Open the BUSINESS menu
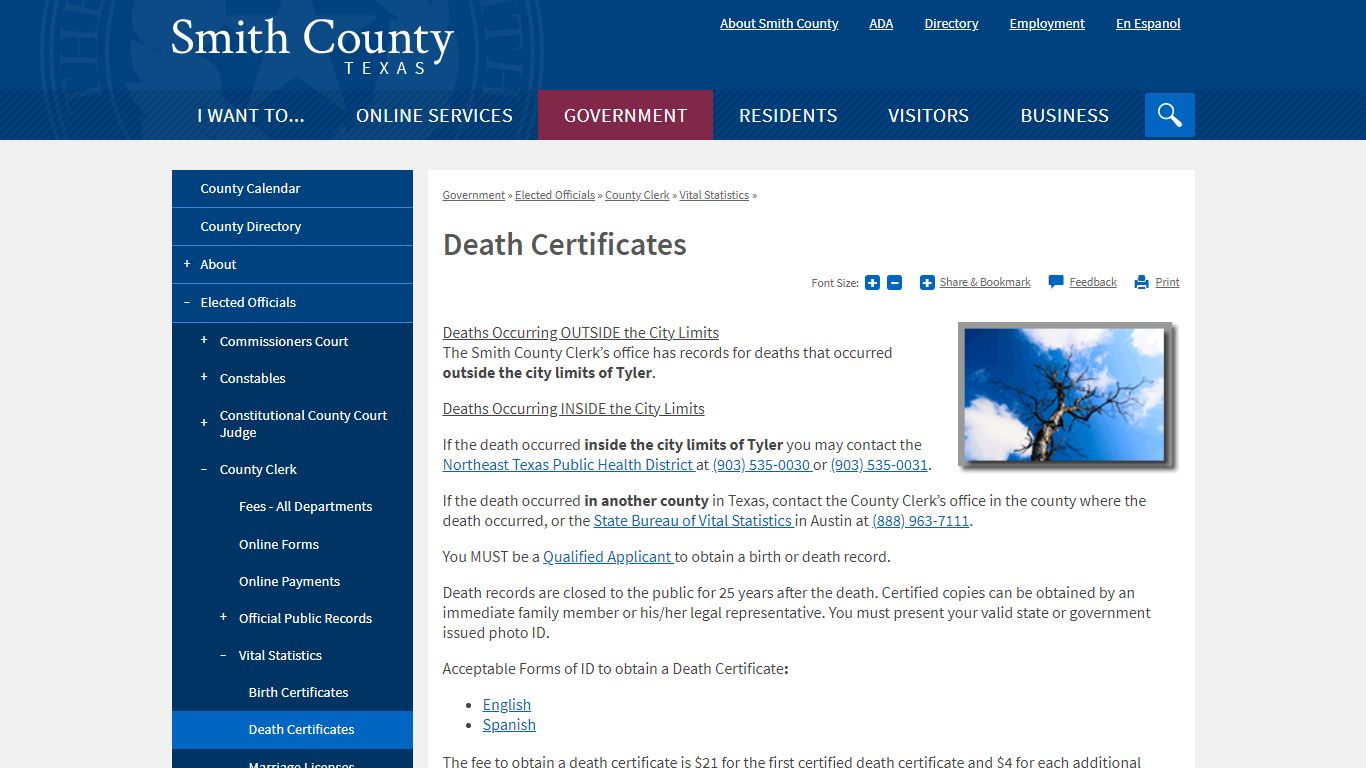 pos(1064,115)
